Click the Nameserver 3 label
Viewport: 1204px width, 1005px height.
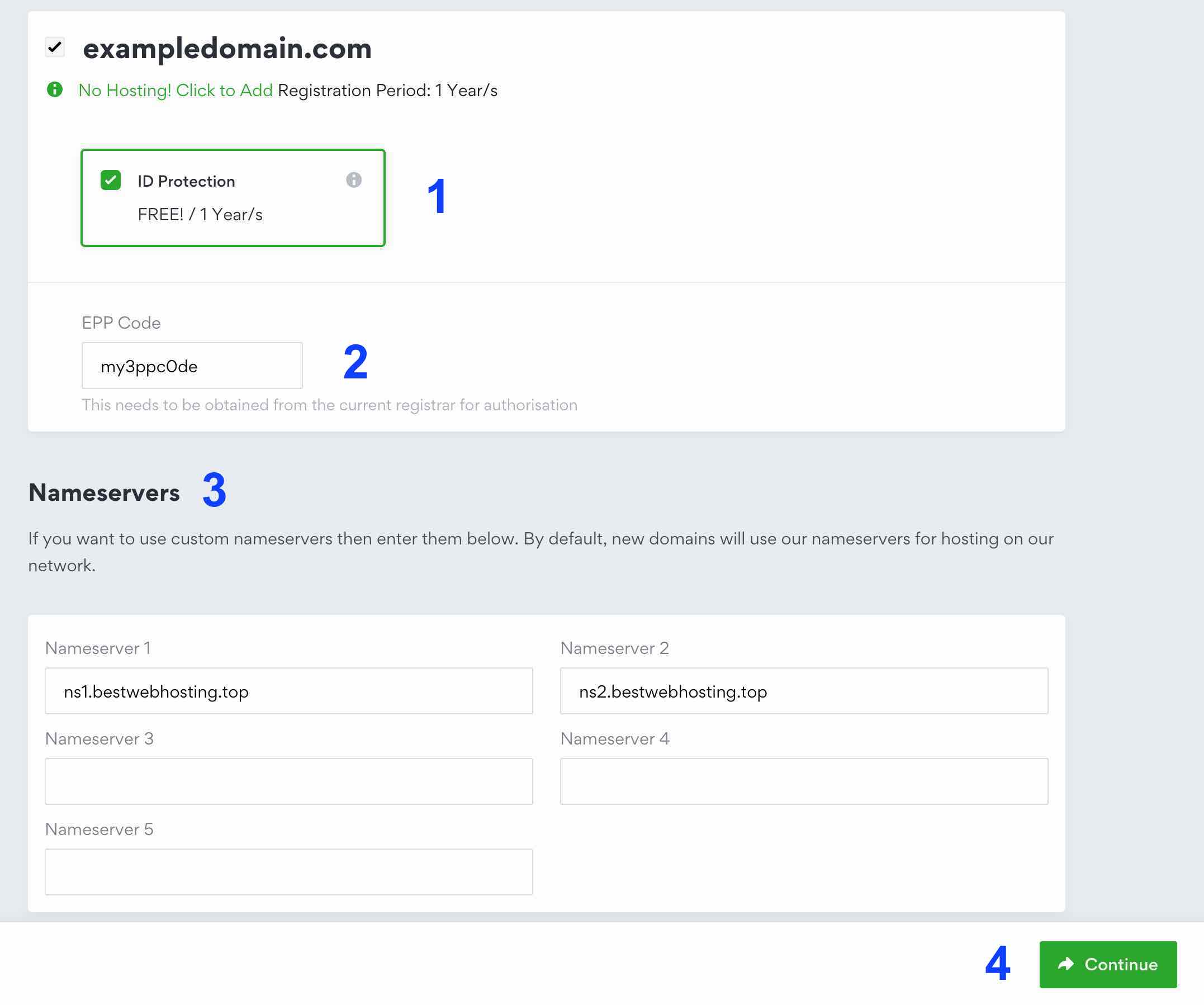[99, 738]
